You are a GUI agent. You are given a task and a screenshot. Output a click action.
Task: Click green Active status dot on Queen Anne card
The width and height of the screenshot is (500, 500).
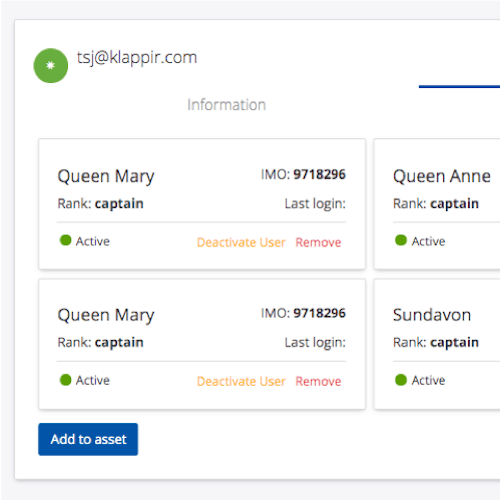click(401, 240)
